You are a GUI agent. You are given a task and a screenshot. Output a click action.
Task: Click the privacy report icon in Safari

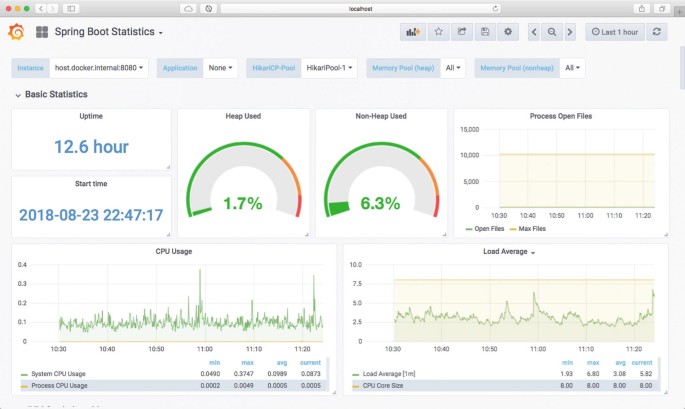point(209,8)
